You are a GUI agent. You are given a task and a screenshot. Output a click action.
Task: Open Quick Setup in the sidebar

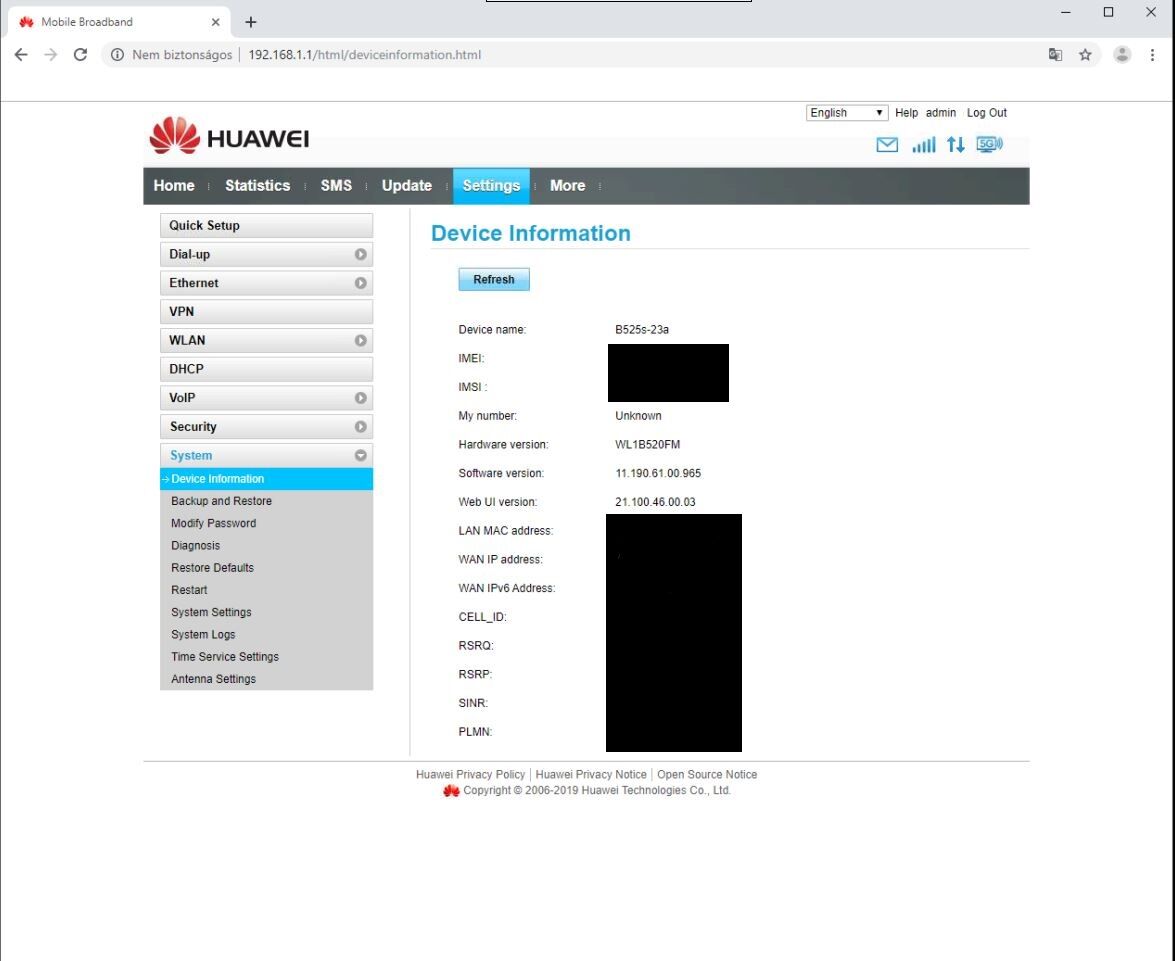click(x=266, y=226)
